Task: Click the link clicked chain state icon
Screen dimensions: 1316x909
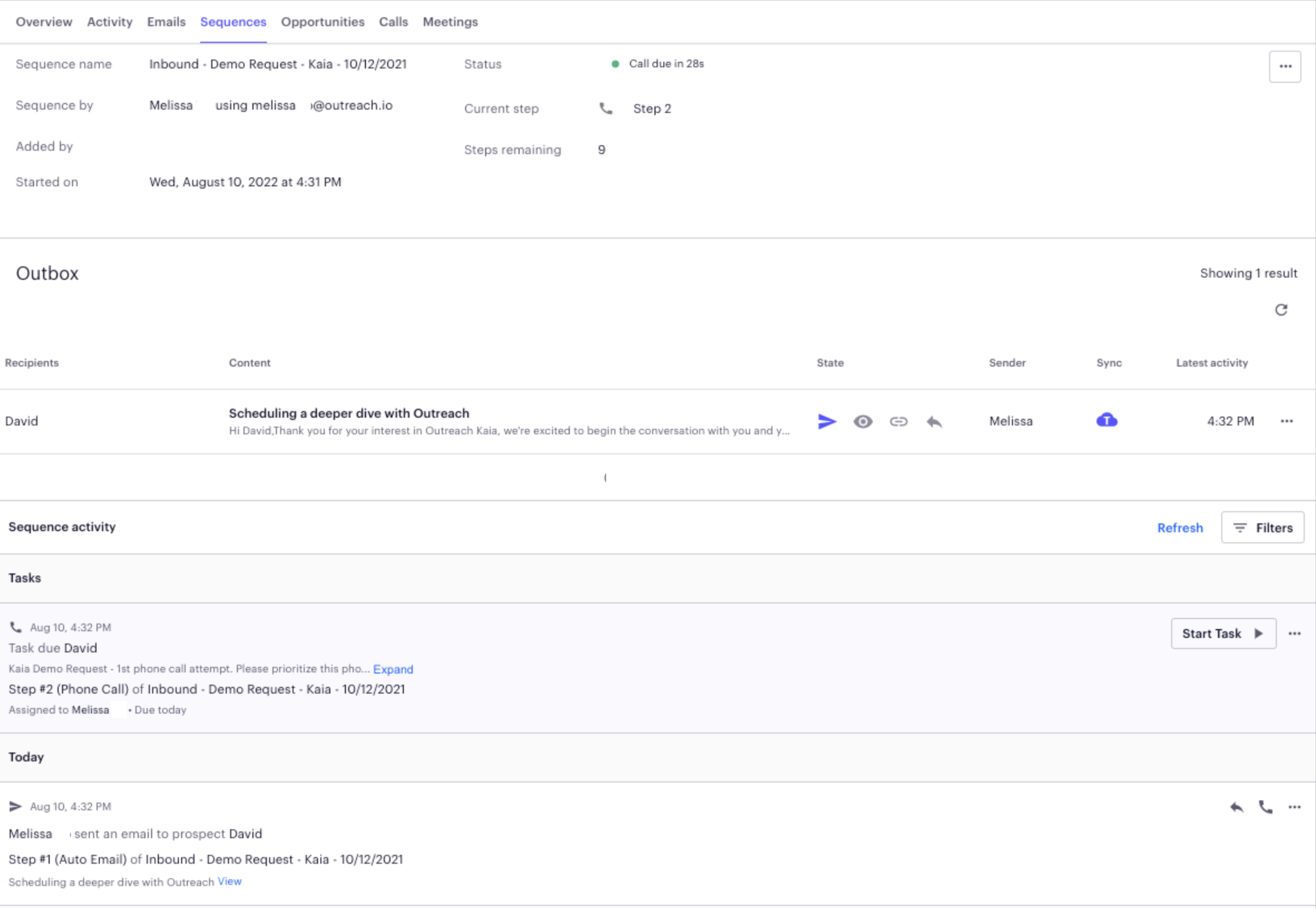Action: tap(898, 422)
